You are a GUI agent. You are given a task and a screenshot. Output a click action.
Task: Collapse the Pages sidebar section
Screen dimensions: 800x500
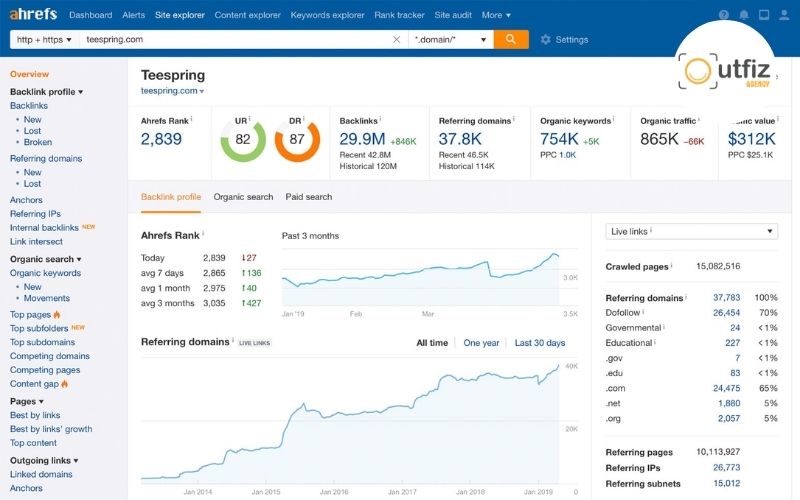pos(27,402)
